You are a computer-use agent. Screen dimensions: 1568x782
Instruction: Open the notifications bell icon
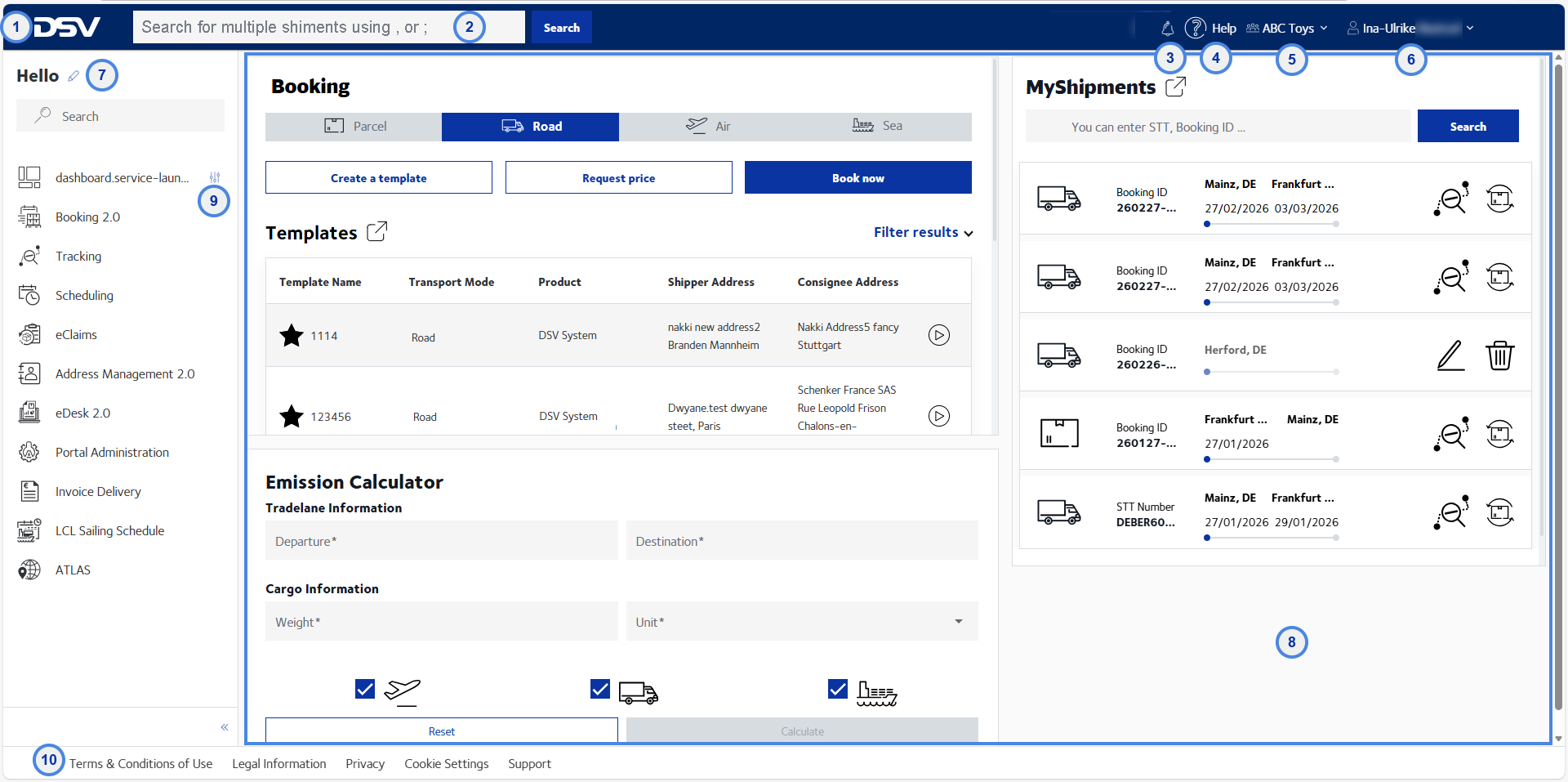click(1167, 29)
